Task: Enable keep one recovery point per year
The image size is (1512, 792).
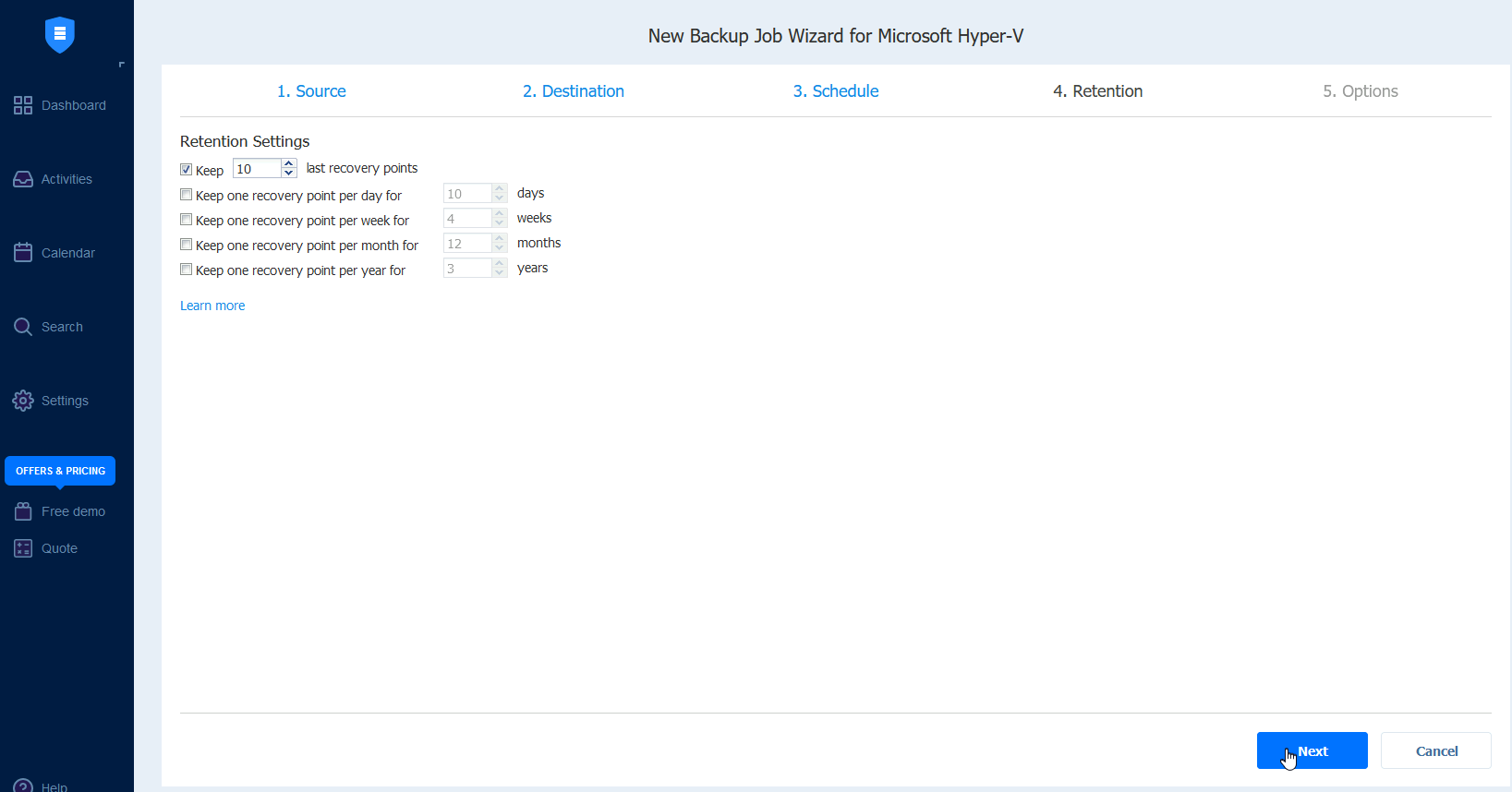Action: point(187,270)
